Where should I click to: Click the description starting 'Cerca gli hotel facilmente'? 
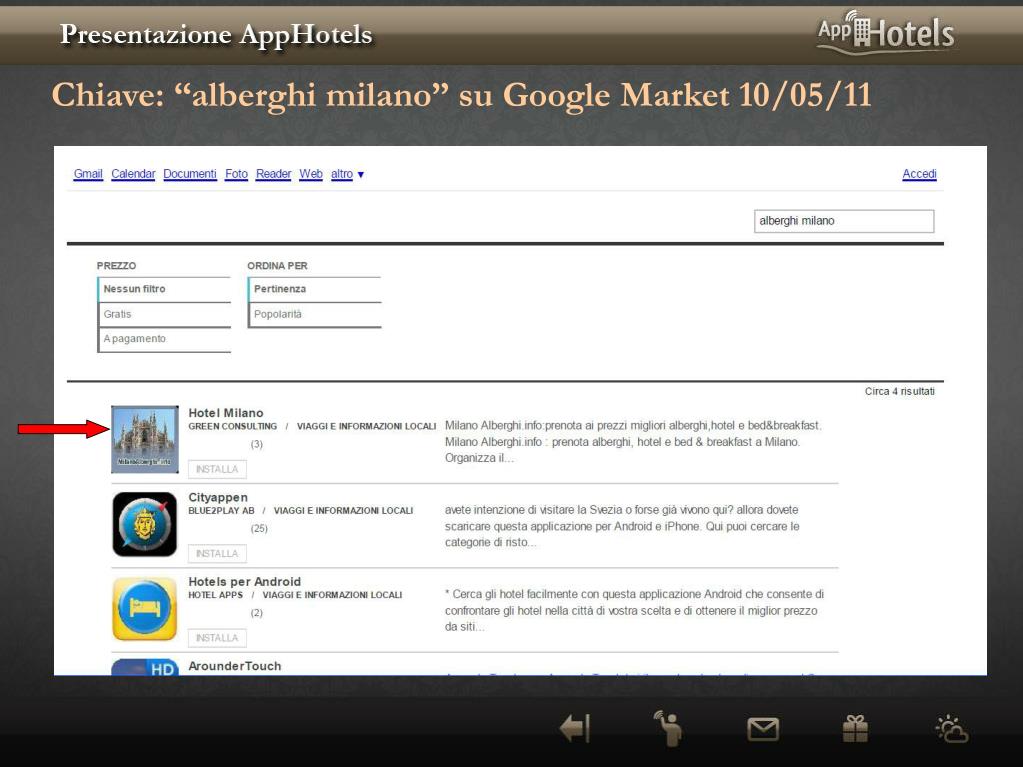[x=634, y=610]
